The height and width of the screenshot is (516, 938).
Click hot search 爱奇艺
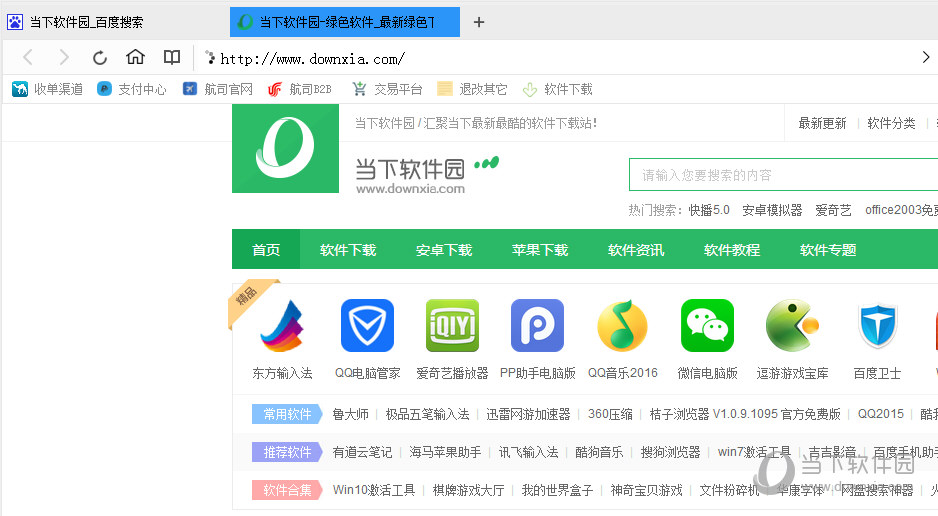[833, 210]
